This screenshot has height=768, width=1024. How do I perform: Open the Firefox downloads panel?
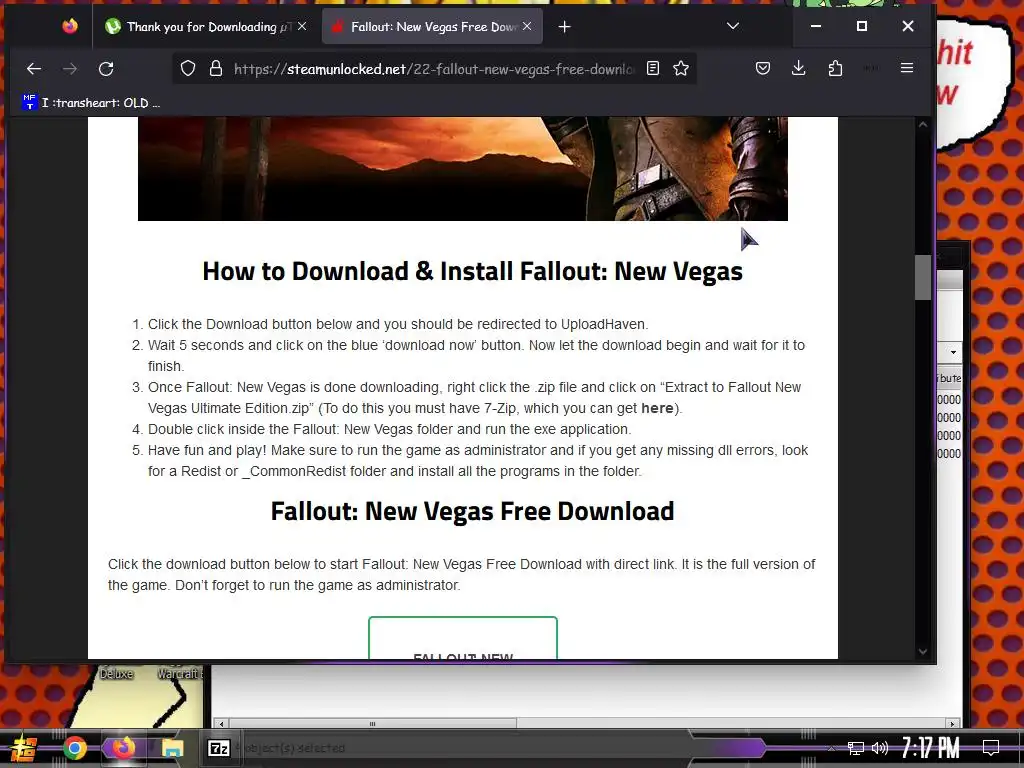[798, 69]
